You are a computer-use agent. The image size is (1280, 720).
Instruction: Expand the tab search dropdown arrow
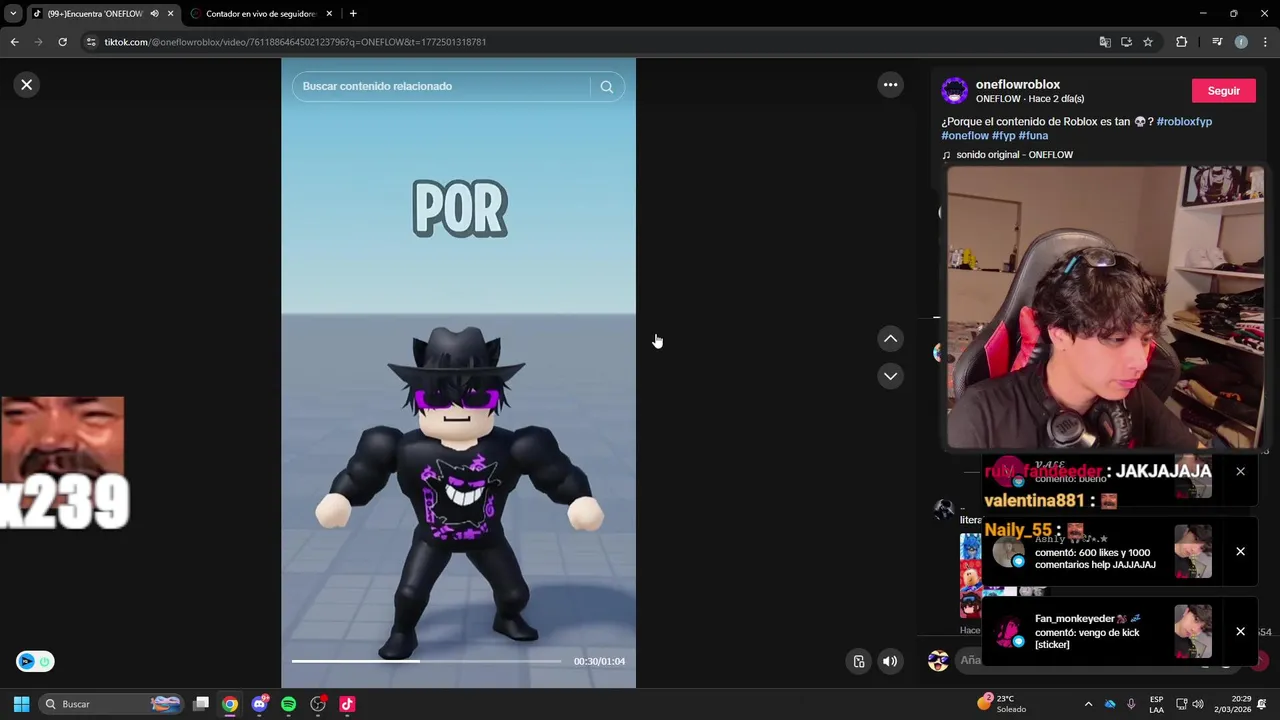pos(13,14)
